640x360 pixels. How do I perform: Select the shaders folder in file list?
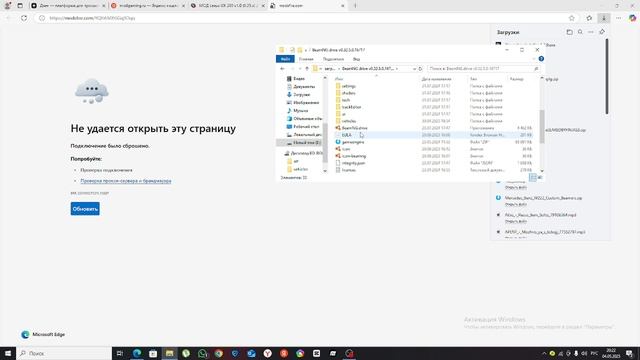349,93
